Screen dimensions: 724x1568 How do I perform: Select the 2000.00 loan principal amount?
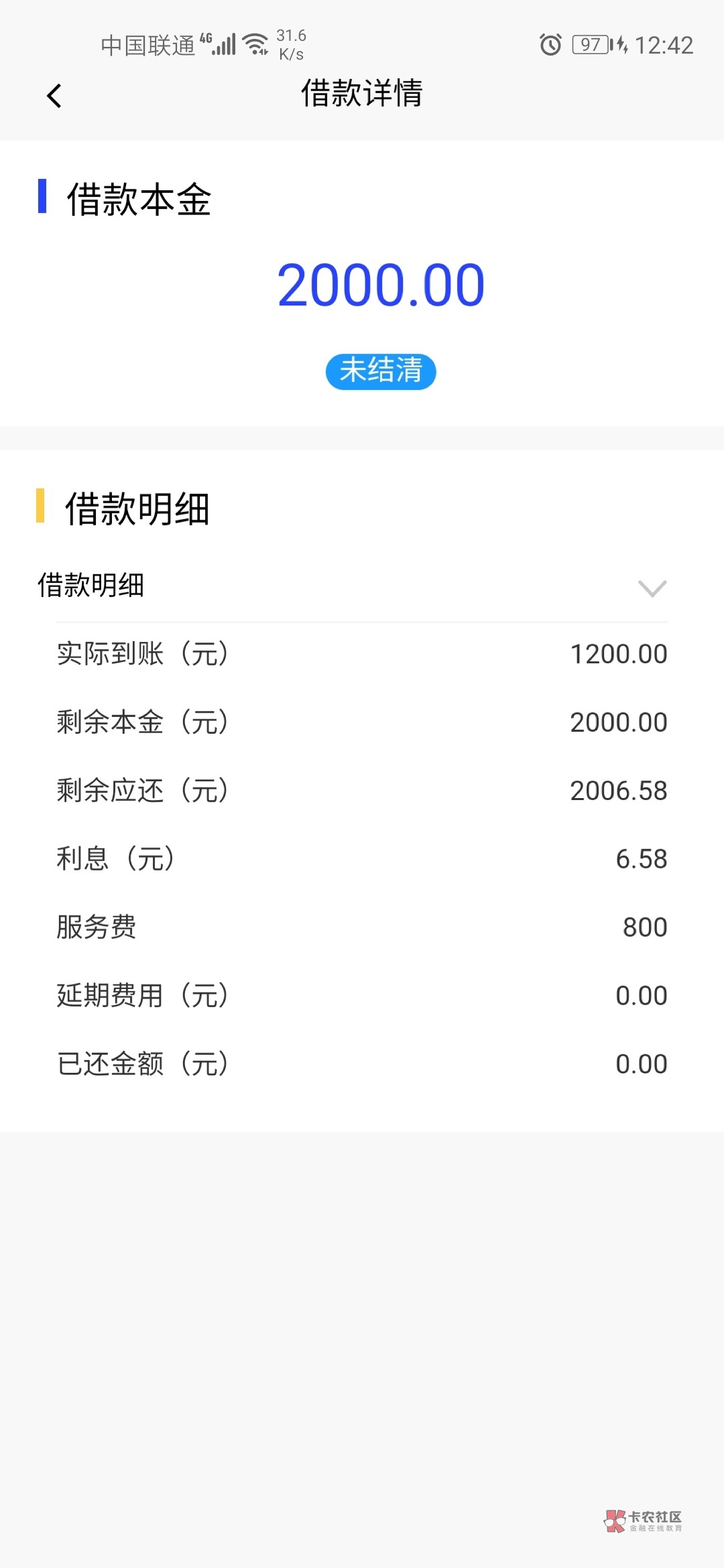pos(381,285)
